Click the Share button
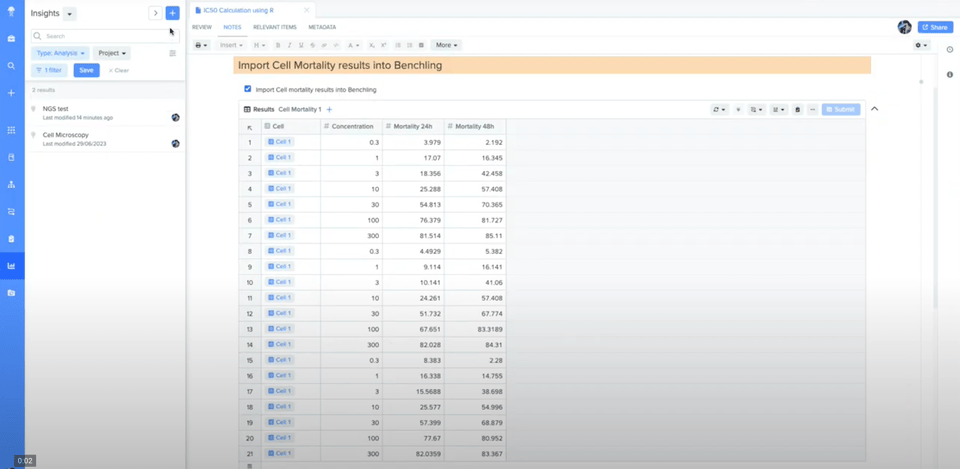 935,27
